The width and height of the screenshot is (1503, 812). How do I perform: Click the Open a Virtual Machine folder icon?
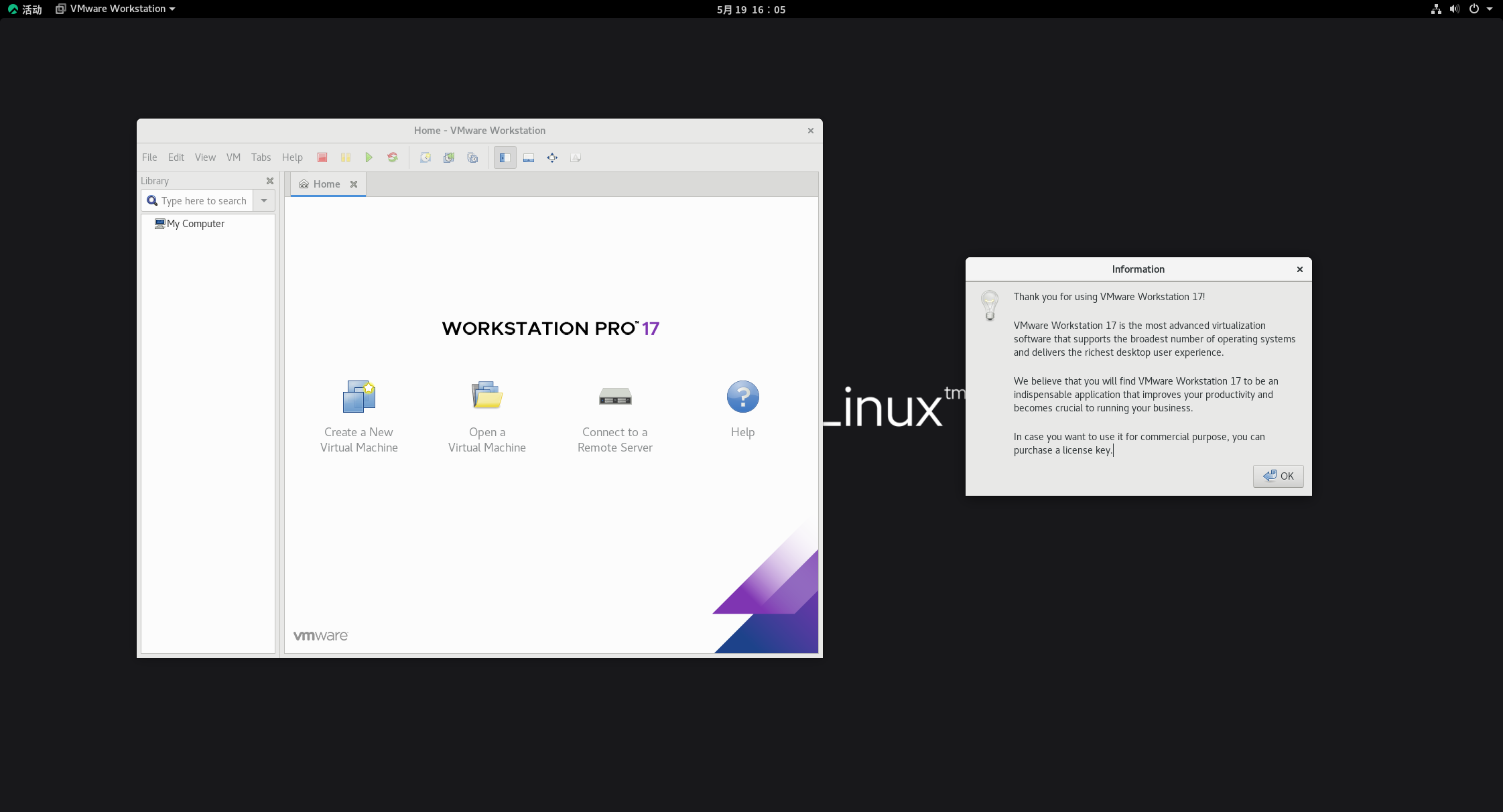tap(487, 395)
